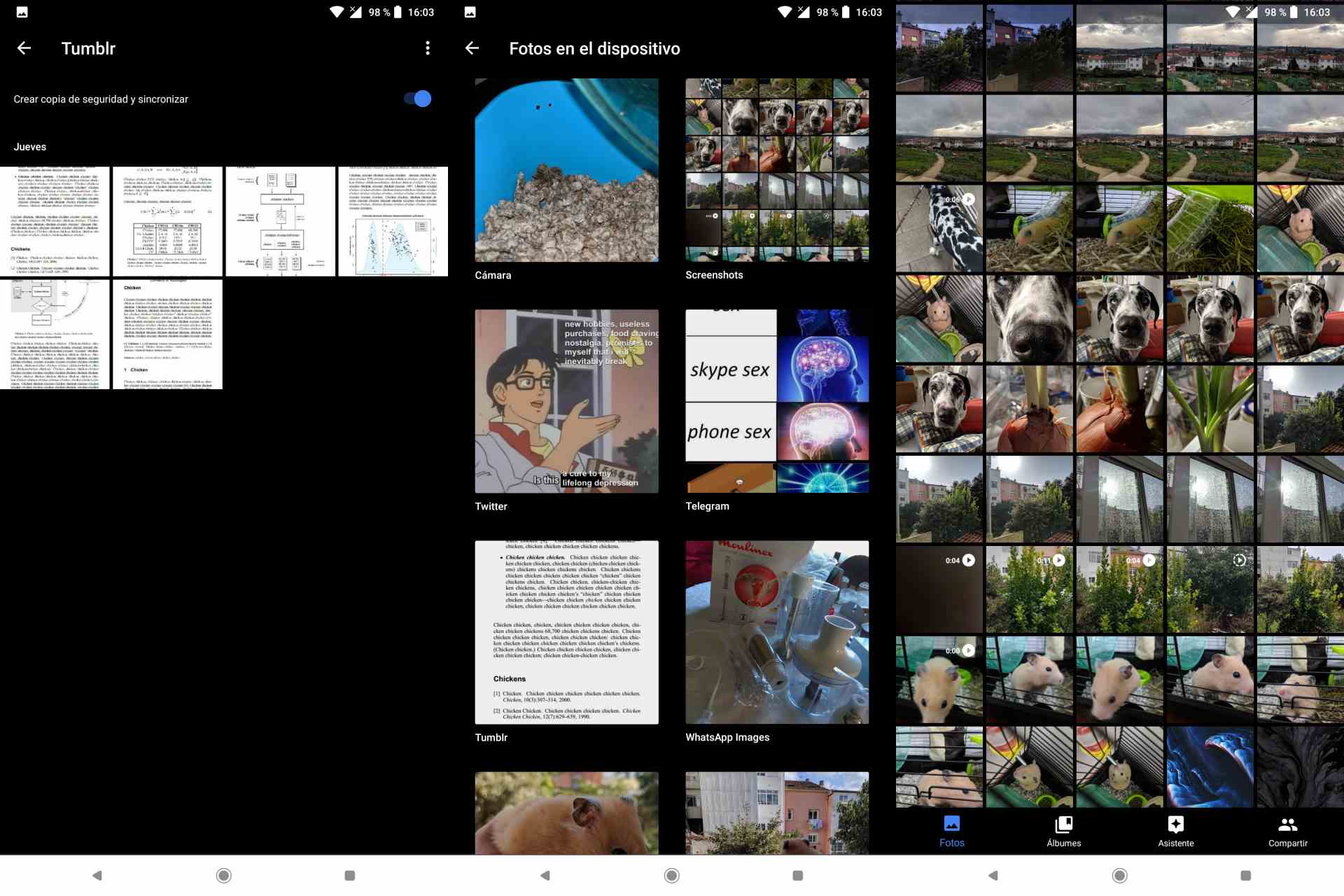Open the Telegram folder
This screenshot has height=896, width=1344.
(777, 401)
